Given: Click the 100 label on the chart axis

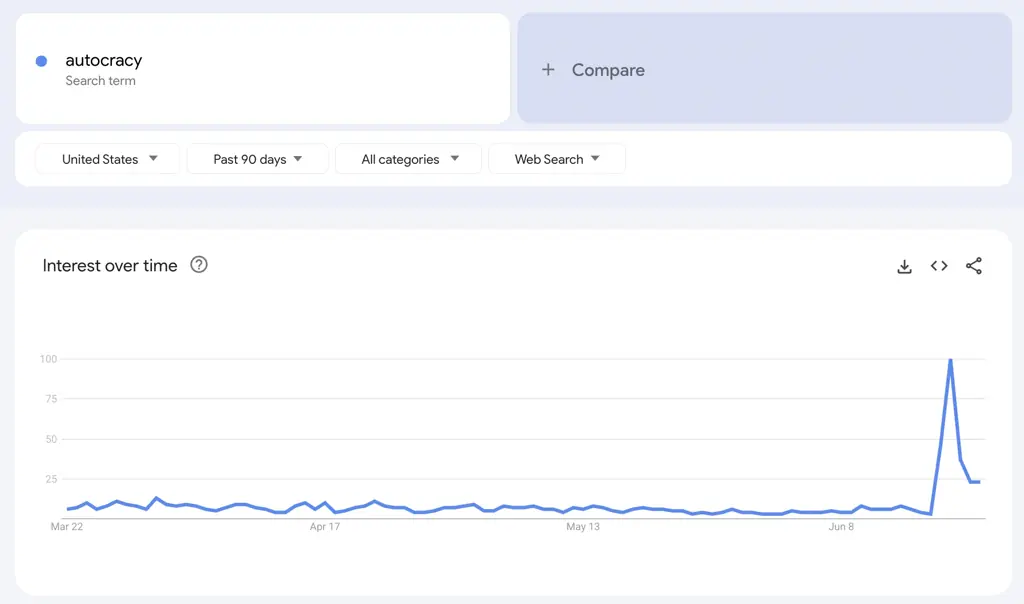Looking at the screenshot, I should tap(47, 359).
